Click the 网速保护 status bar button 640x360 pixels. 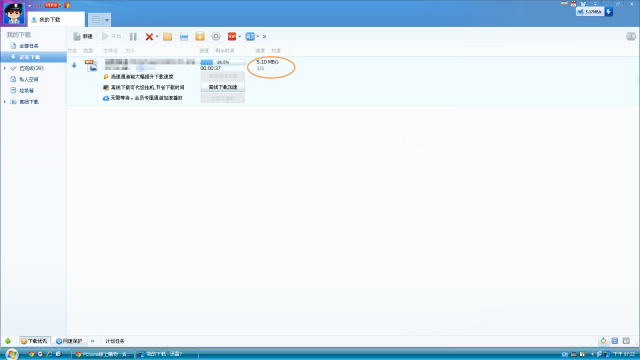[x=69, y=341]
